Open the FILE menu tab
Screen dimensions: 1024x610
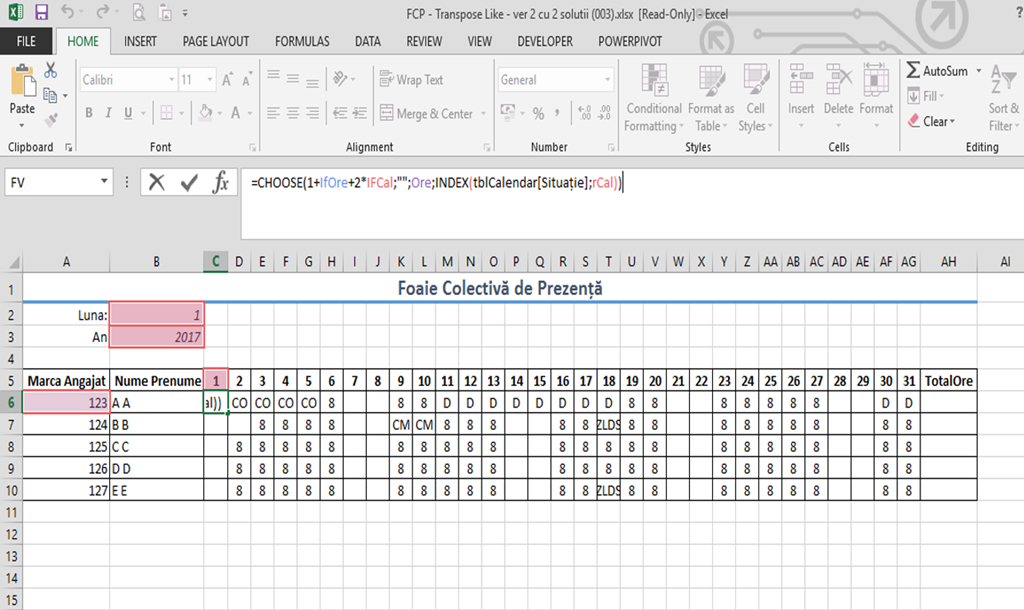(27, 42)
